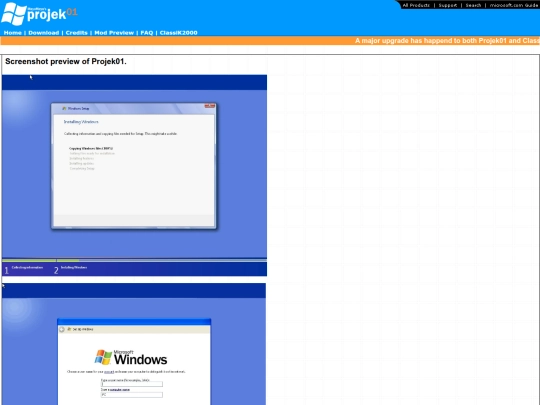Click the Screenshot preview of Projek01 heading
540x405 pixels.
(x=66, y=61)
